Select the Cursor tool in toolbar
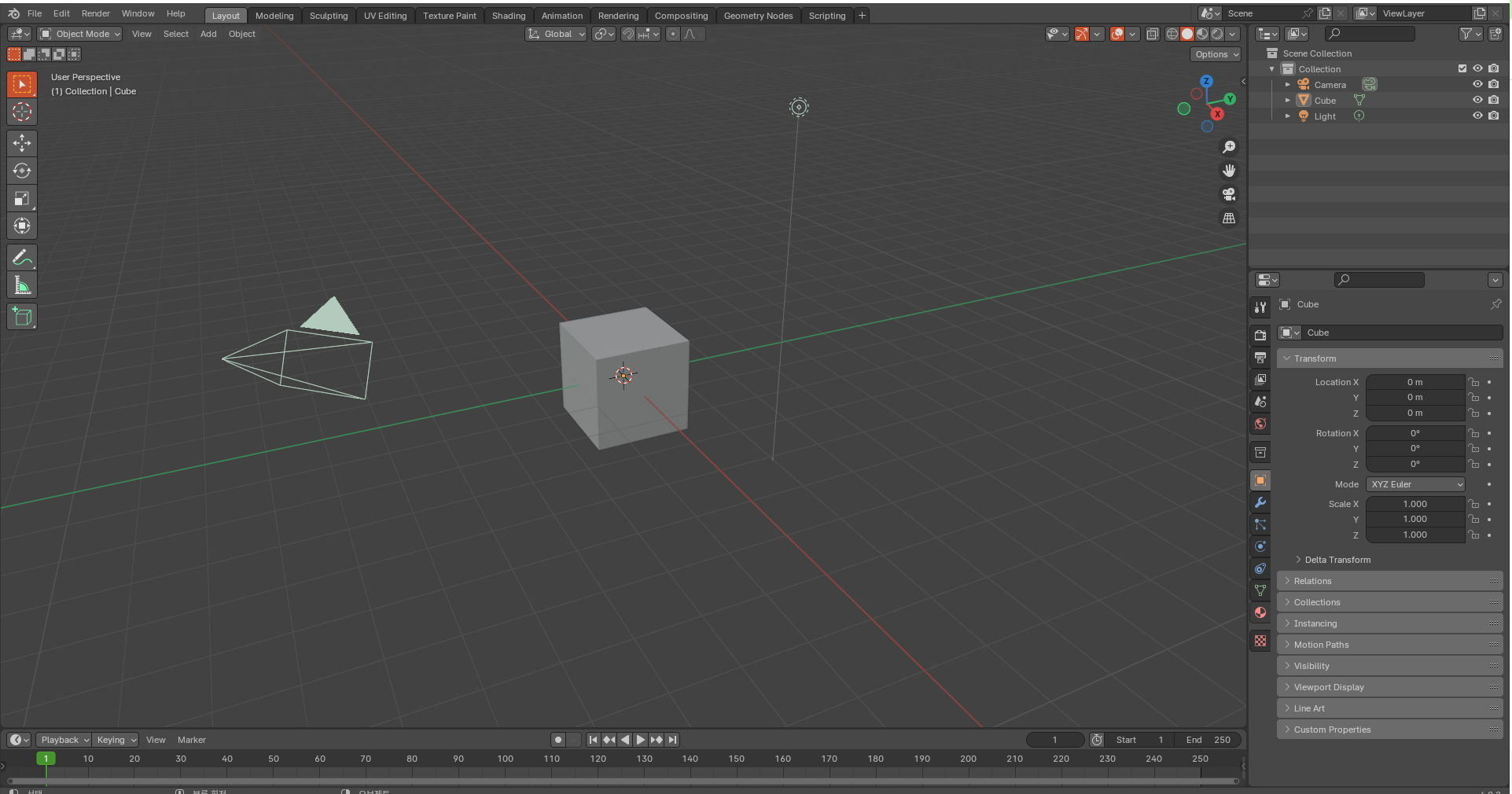The width and height of the screenshot is (1512, 794). 22,112
